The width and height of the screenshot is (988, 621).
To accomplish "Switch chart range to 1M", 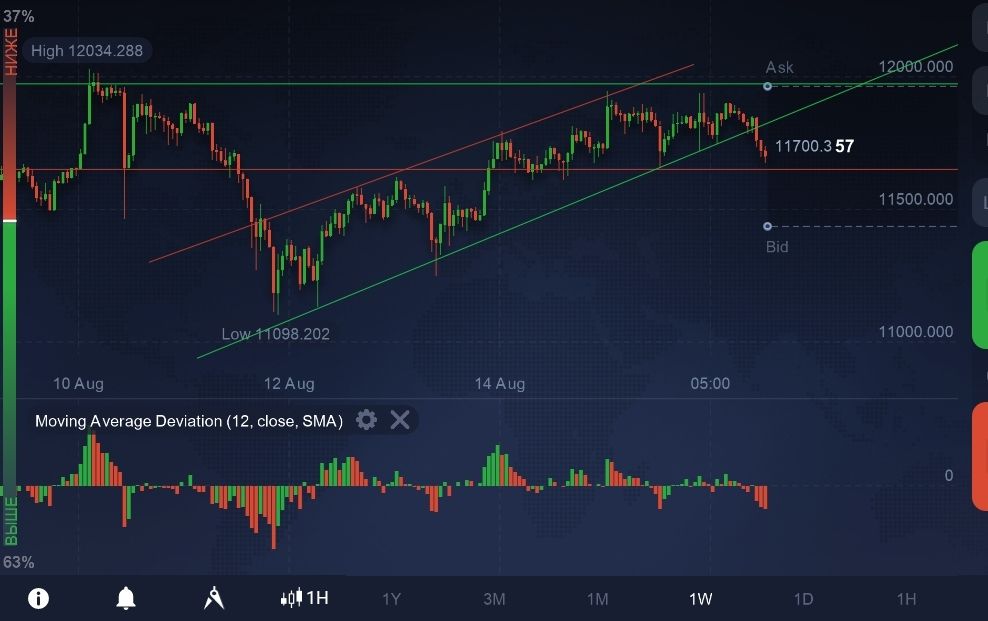I will (x=597, y=599).
